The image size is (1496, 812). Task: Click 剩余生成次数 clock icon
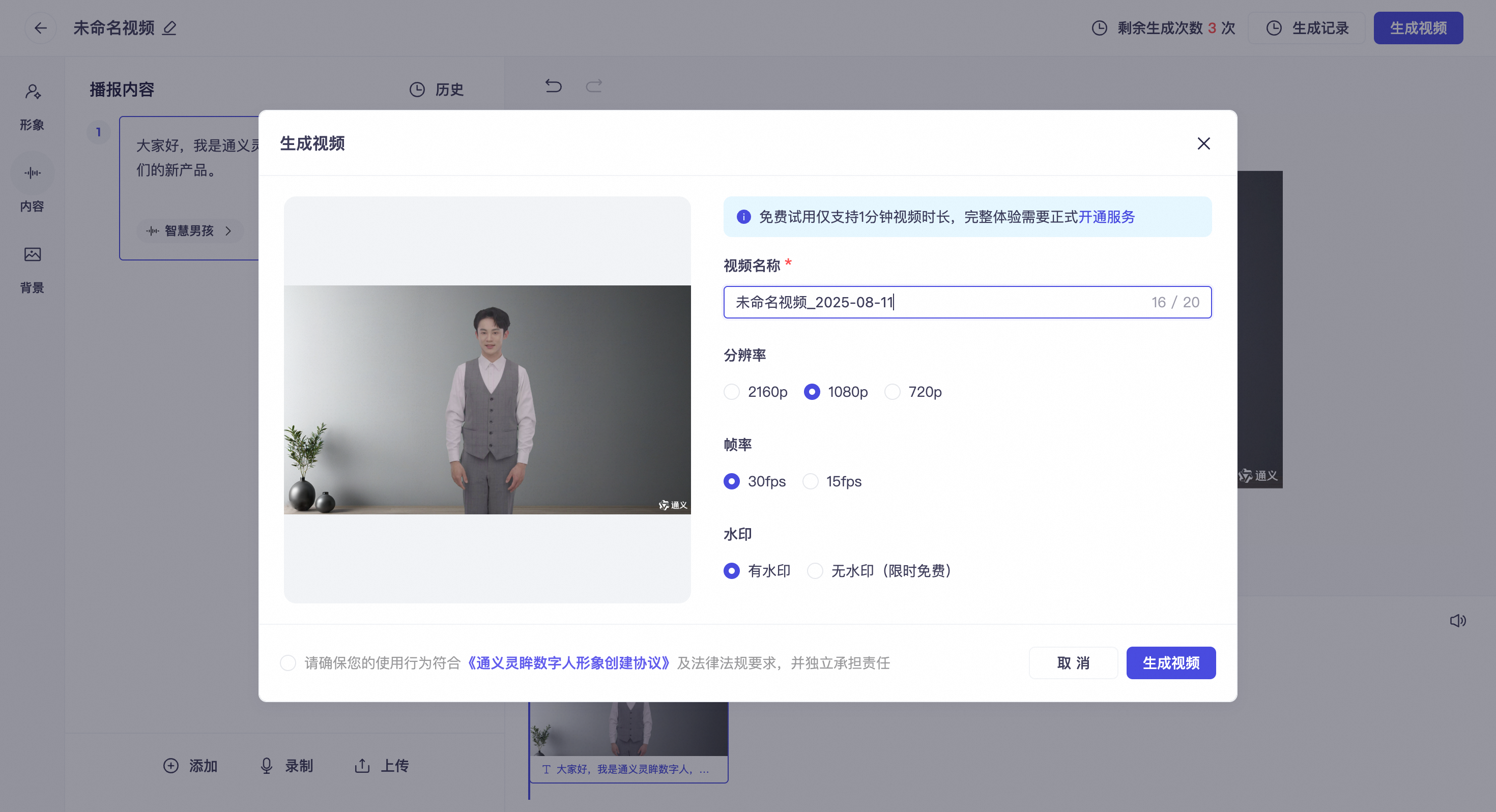pyautogui.click(x=1099, y=28)
